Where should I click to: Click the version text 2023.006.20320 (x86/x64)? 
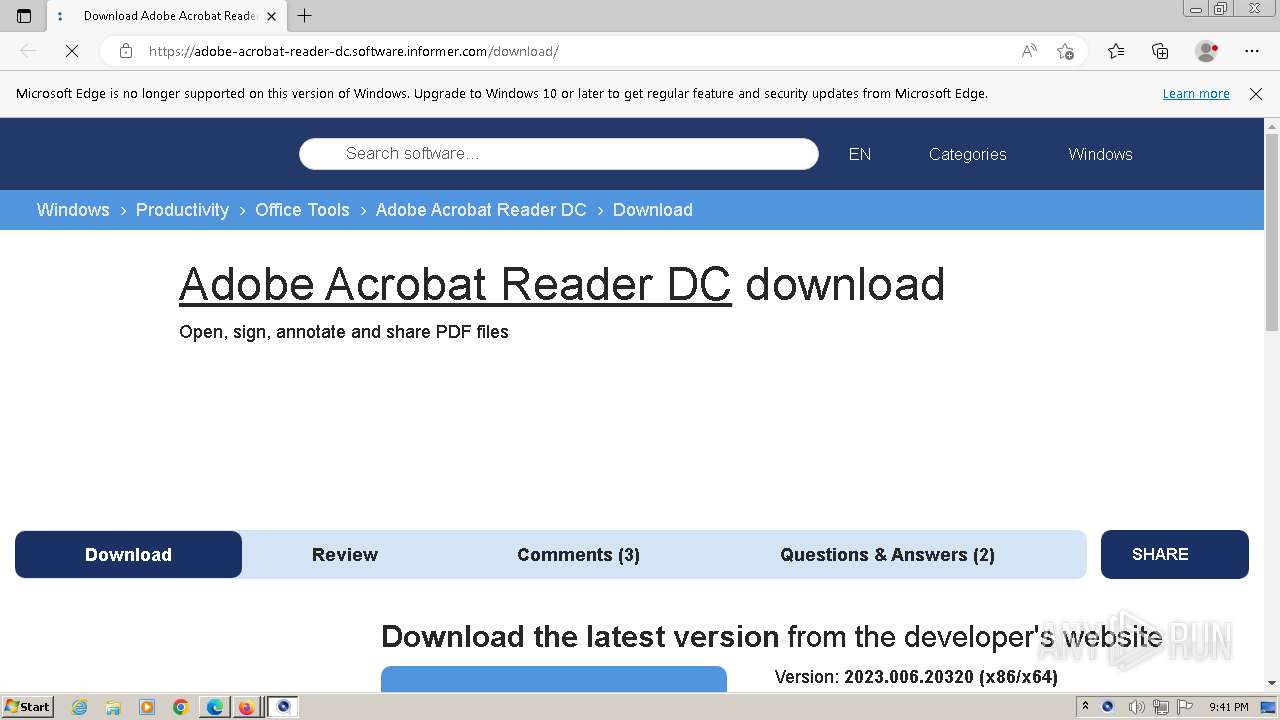point(951,677)
